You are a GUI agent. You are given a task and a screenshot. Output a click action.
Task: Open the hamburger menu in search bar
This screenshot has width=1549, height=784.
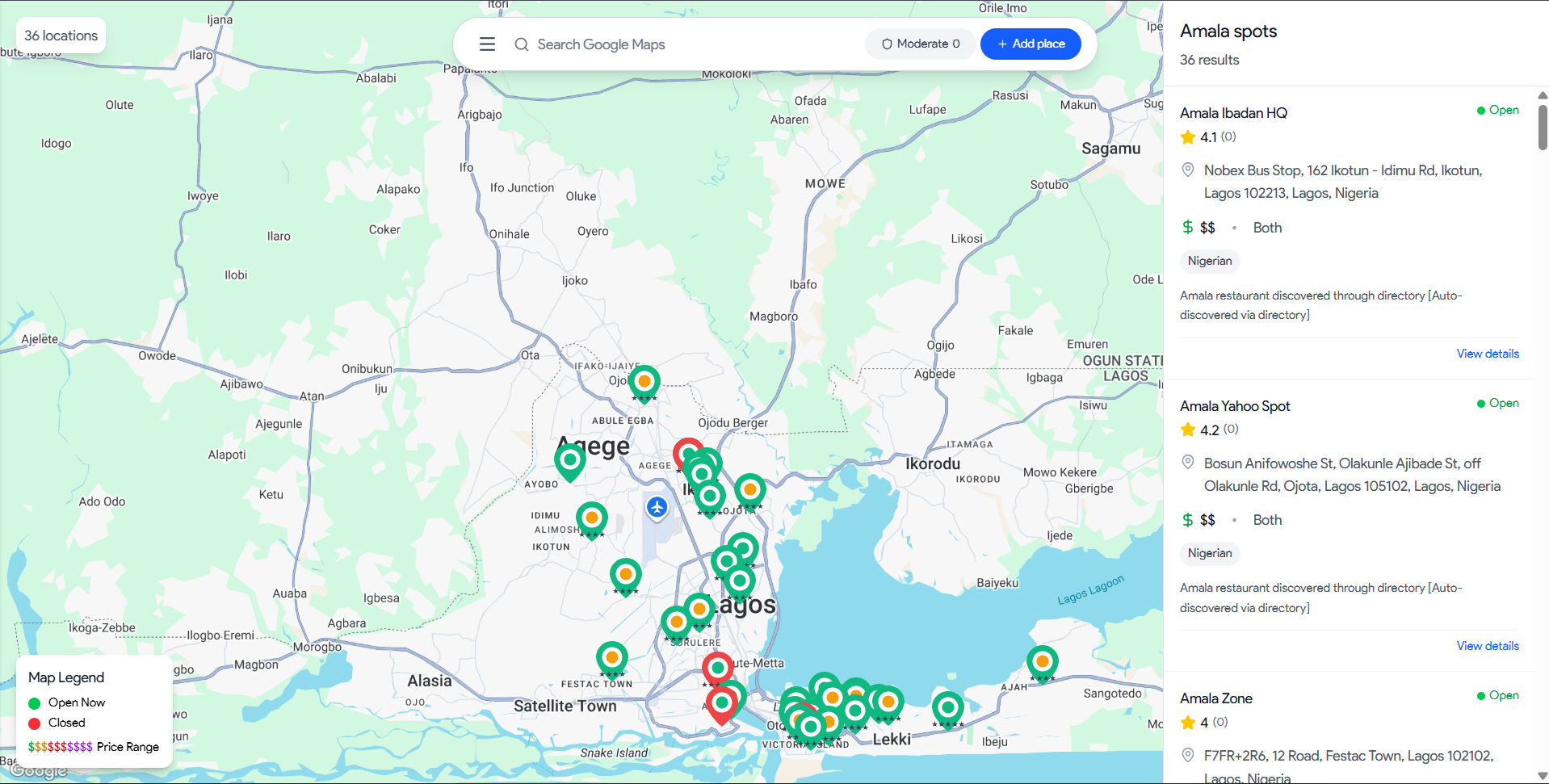[487, 44]
